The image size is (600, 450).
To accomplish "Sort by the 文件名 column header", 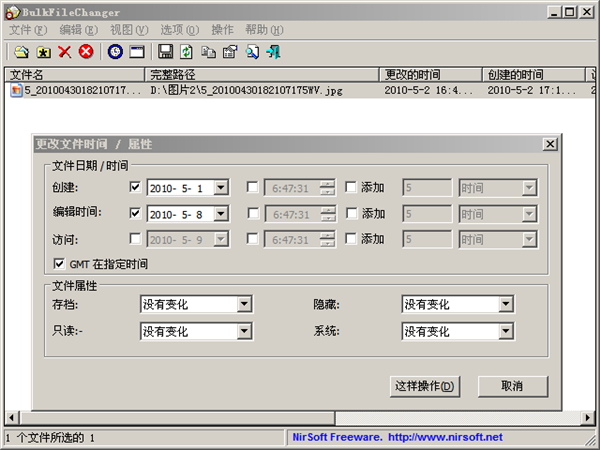I will pyautogui.click(x=75, y=75).
